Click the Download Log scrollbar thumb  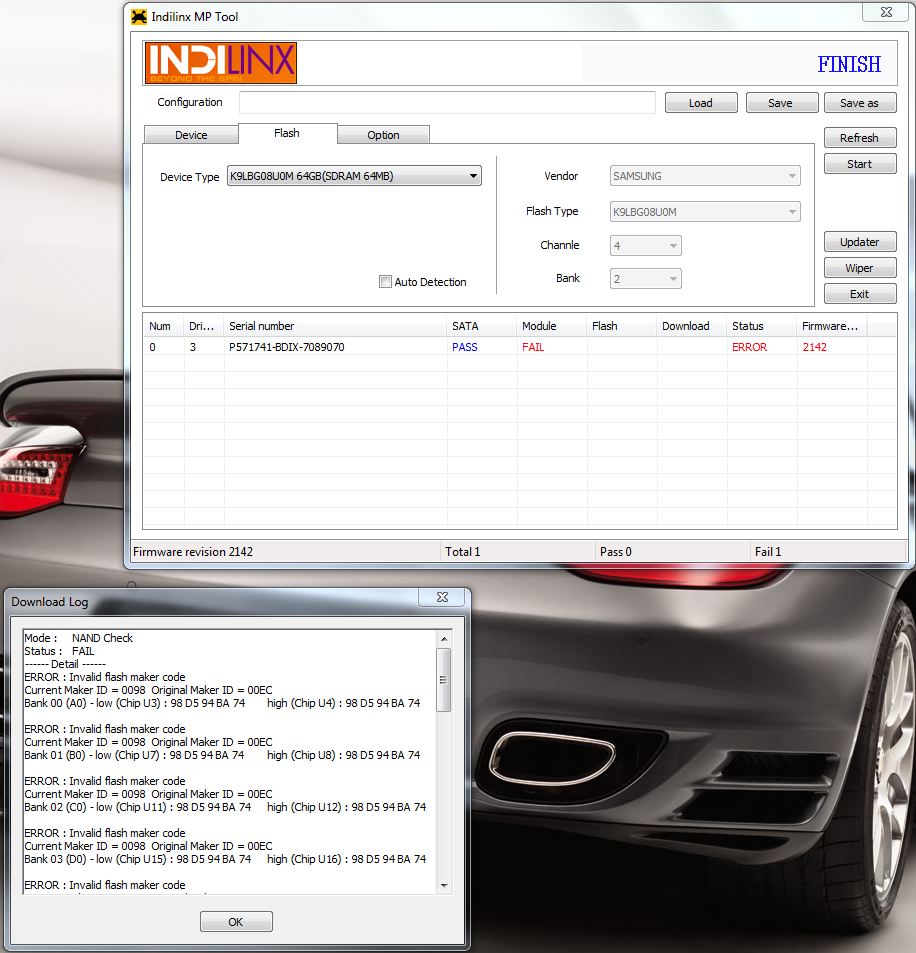(444, 679)
